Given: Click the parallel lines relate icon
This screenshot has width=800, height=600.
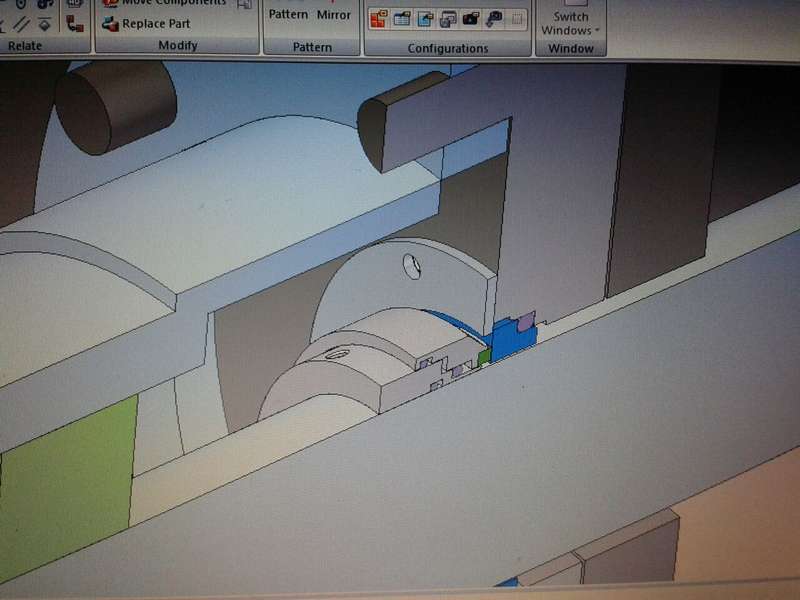Looking at the screenshot, I should point(20,24).
